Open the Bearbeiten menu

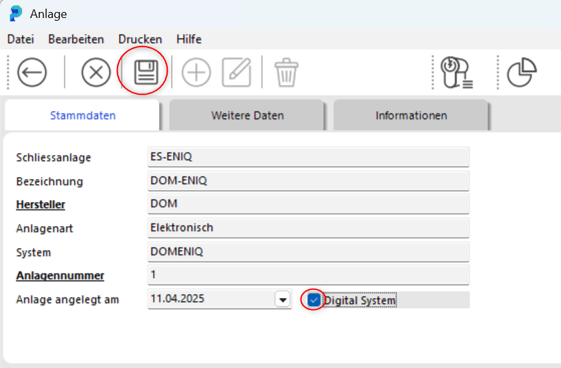pyautogui.click(x=76, y=39)
